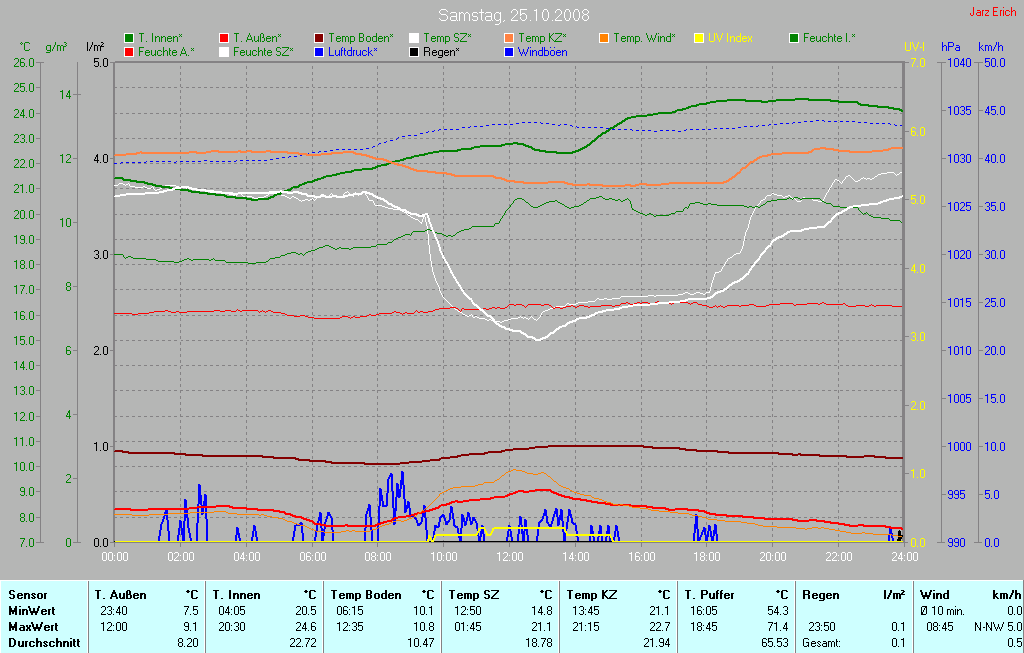Click the blue Luftdruck legend square
The height and width of the screenshot is (653, 1024).
pyautogui.click(x=319, y=51)
